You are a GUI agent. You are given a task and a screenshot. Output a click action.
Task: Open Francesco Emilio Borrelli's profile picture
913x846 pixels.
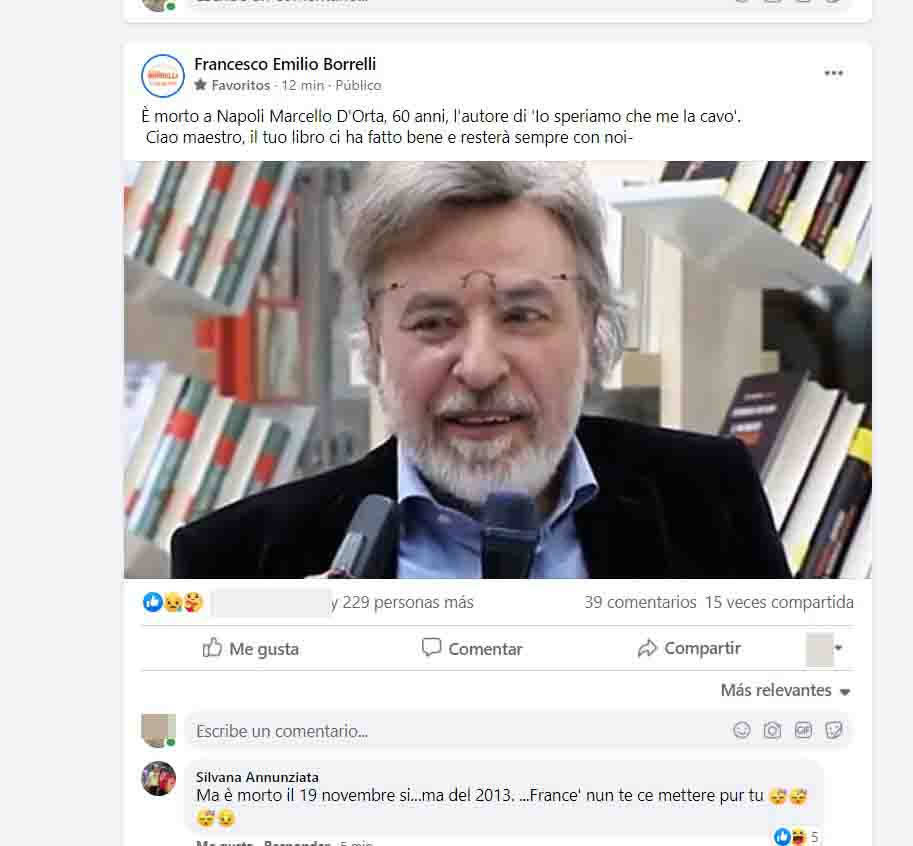[163, 76]
